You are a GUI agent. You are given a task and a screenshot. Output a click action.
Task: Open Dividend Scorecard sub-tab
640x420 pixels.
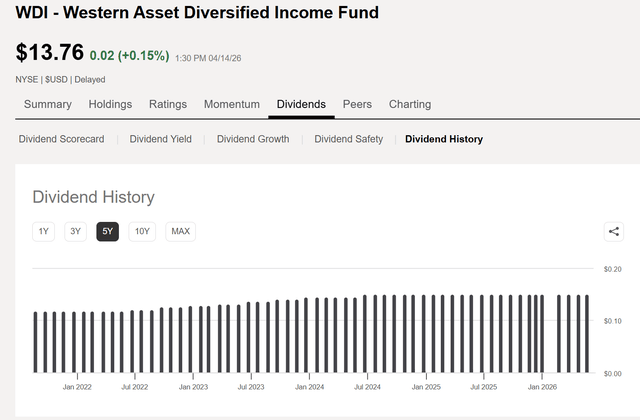[x=61, y=139]
